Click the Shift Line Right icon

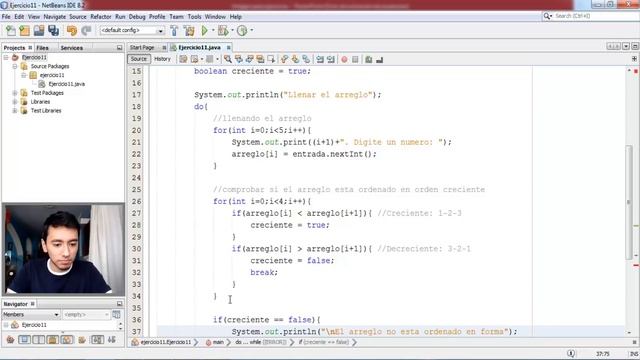coord(331,60)
